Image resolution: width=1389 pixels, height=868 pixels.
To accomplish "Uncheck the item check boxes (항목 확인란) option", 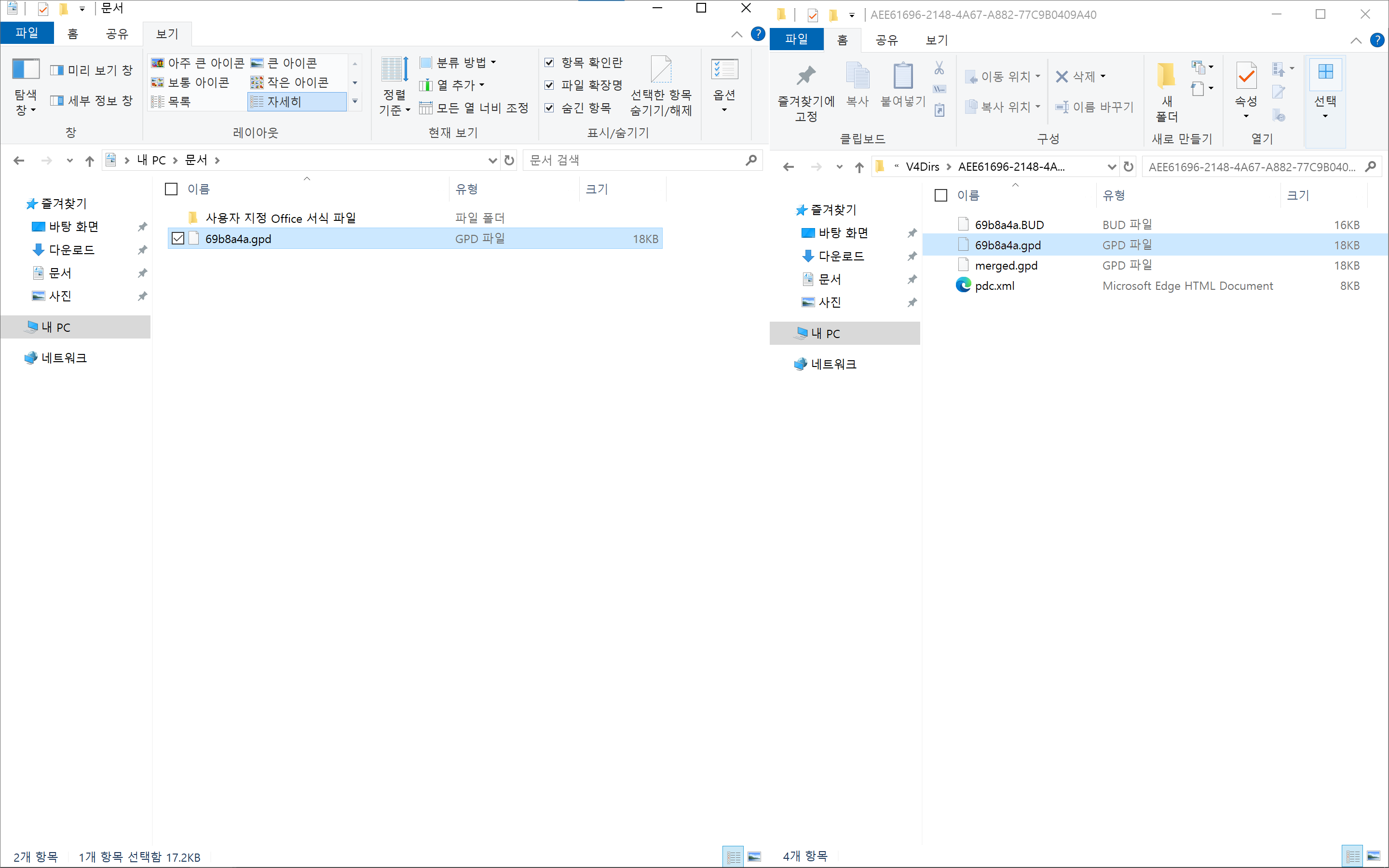I will (549, 63).
